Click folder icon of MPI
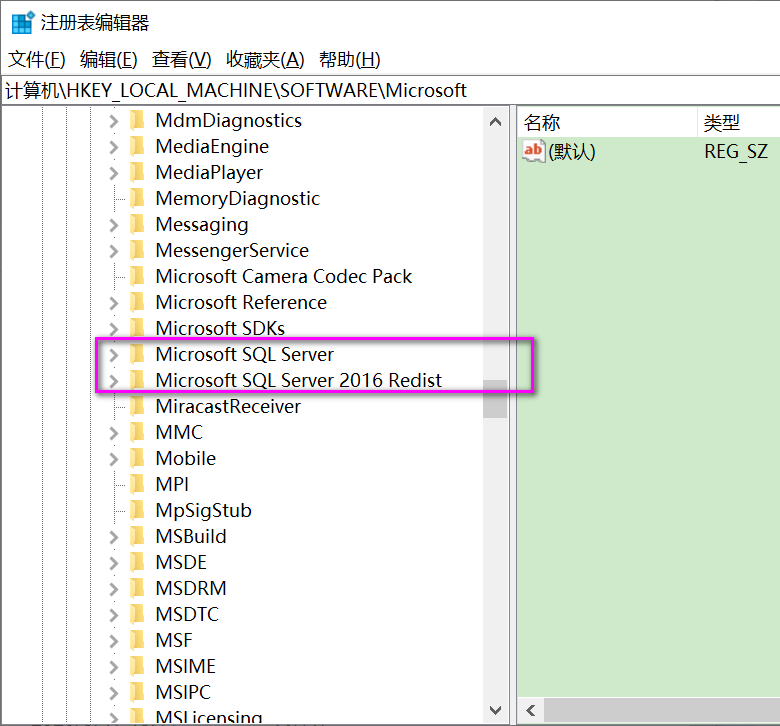This screenshot has width=780, height=726. click(137, 484)
